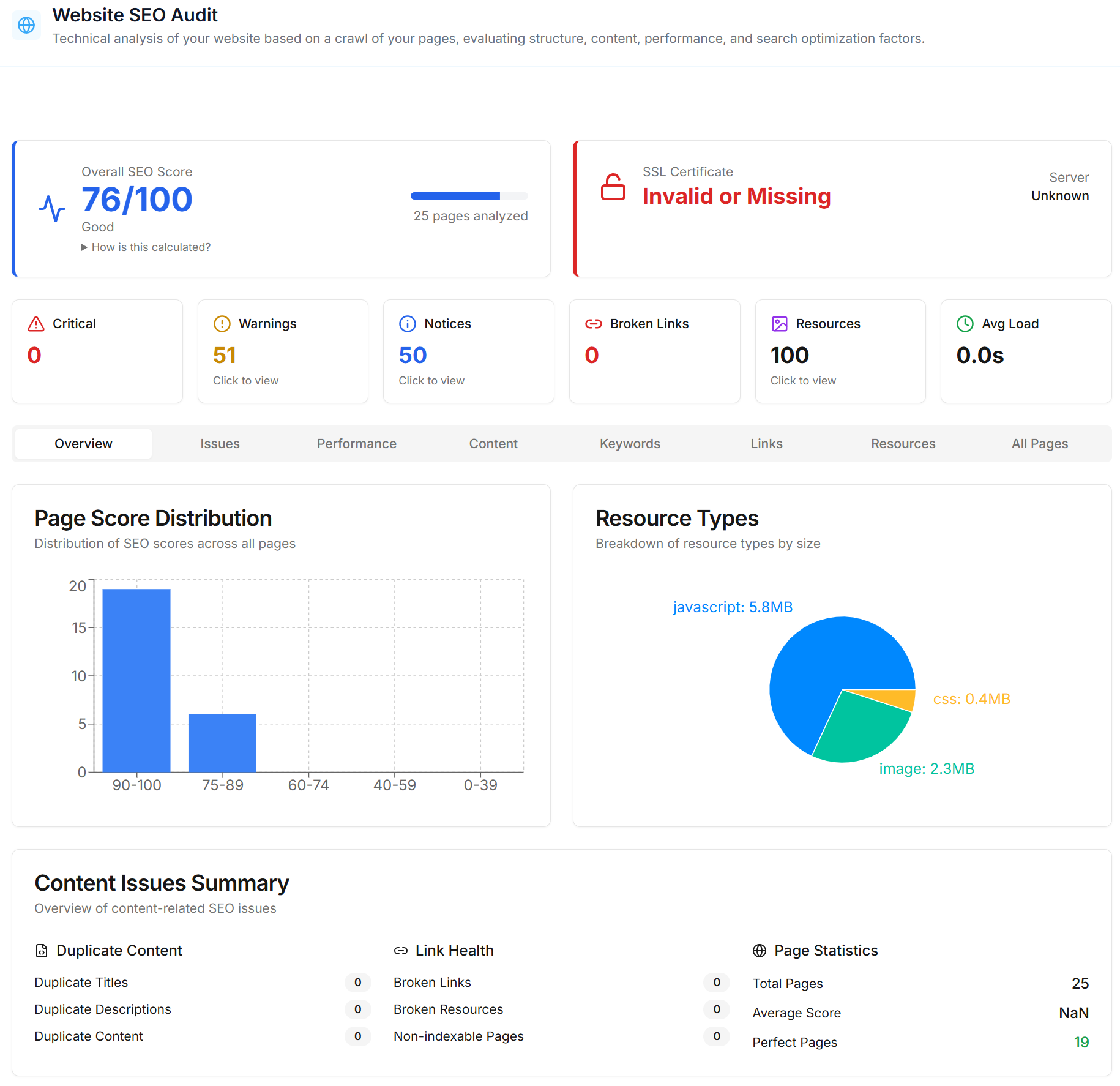
Task: Select the Critical warning triangle icon
Action: click(35, 324)
